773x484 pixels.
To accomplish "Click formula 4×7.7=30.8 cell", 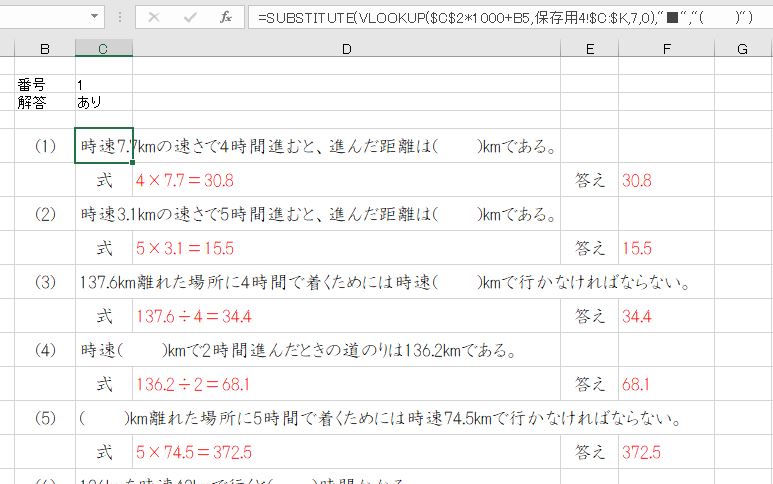I will tap(347, 180).
